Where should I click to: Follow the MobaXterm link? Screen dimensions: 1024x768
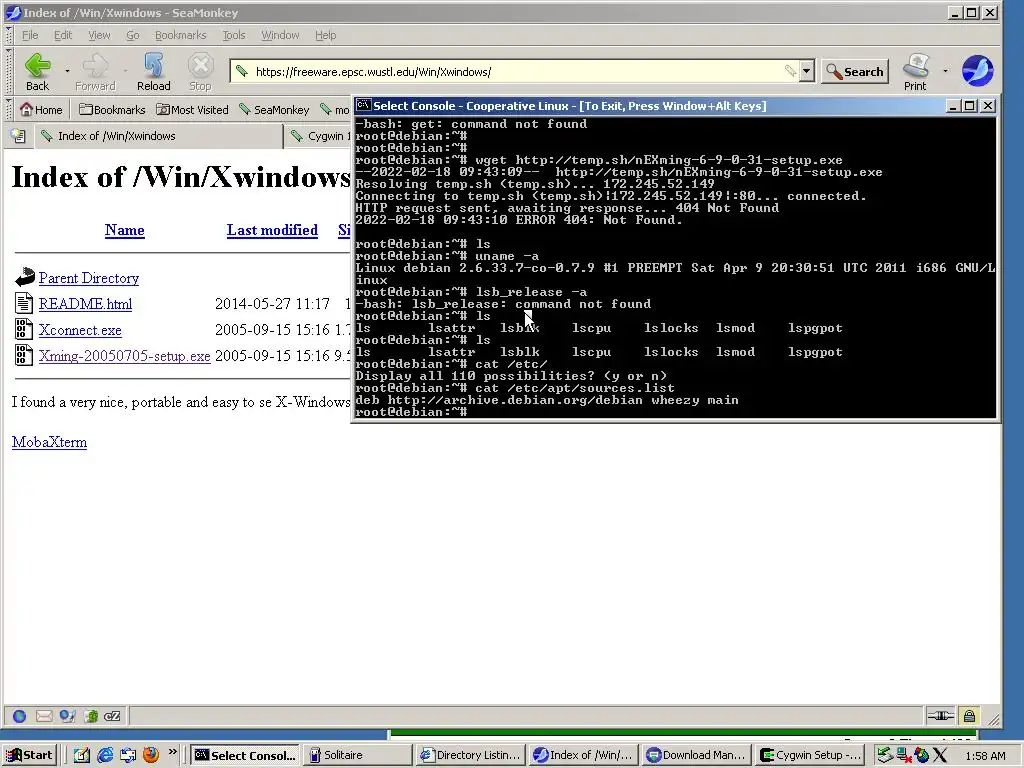tap(50, 442)
